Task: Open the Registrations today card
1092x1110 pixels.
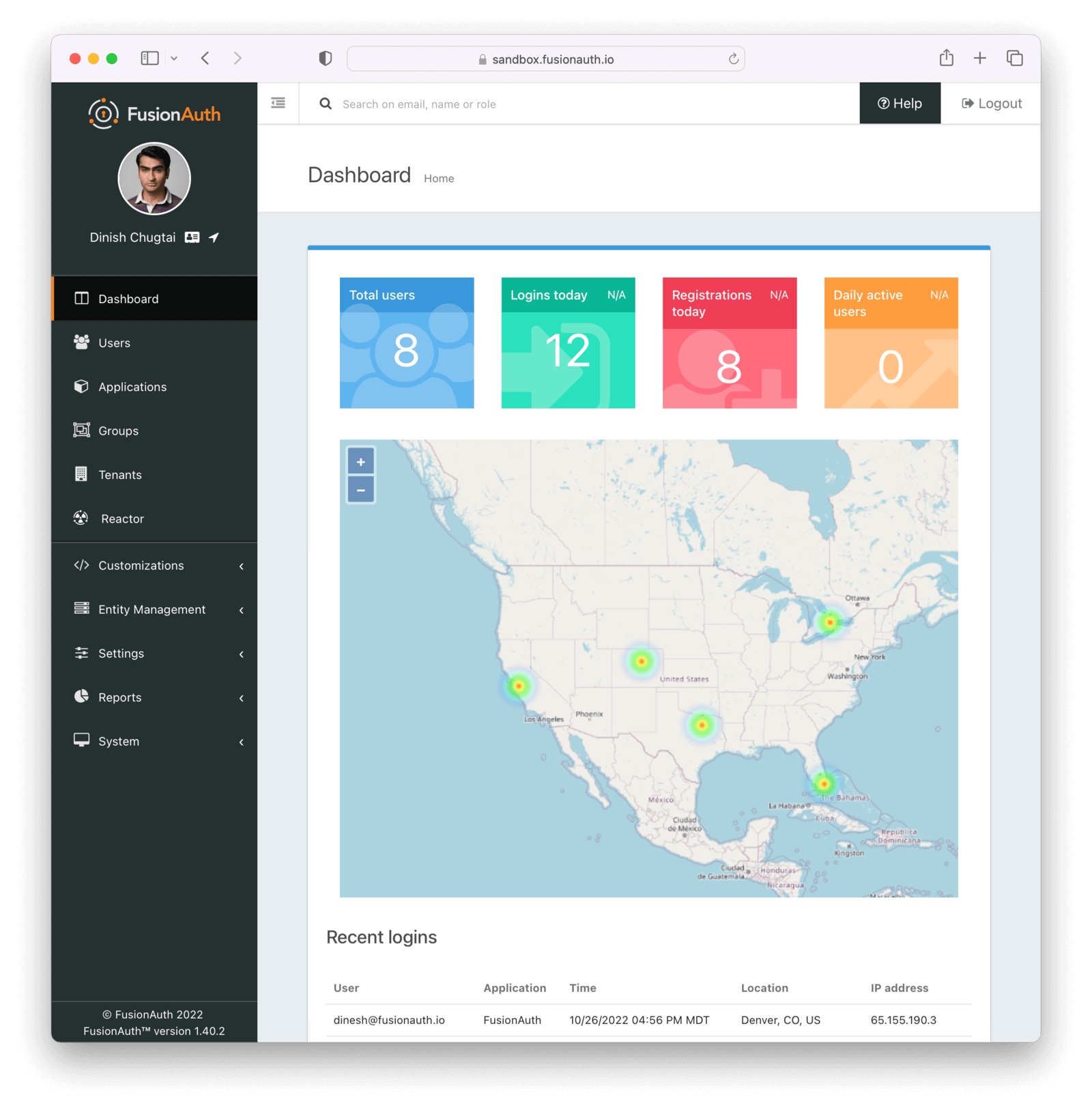Action: [x=730, y=342]
